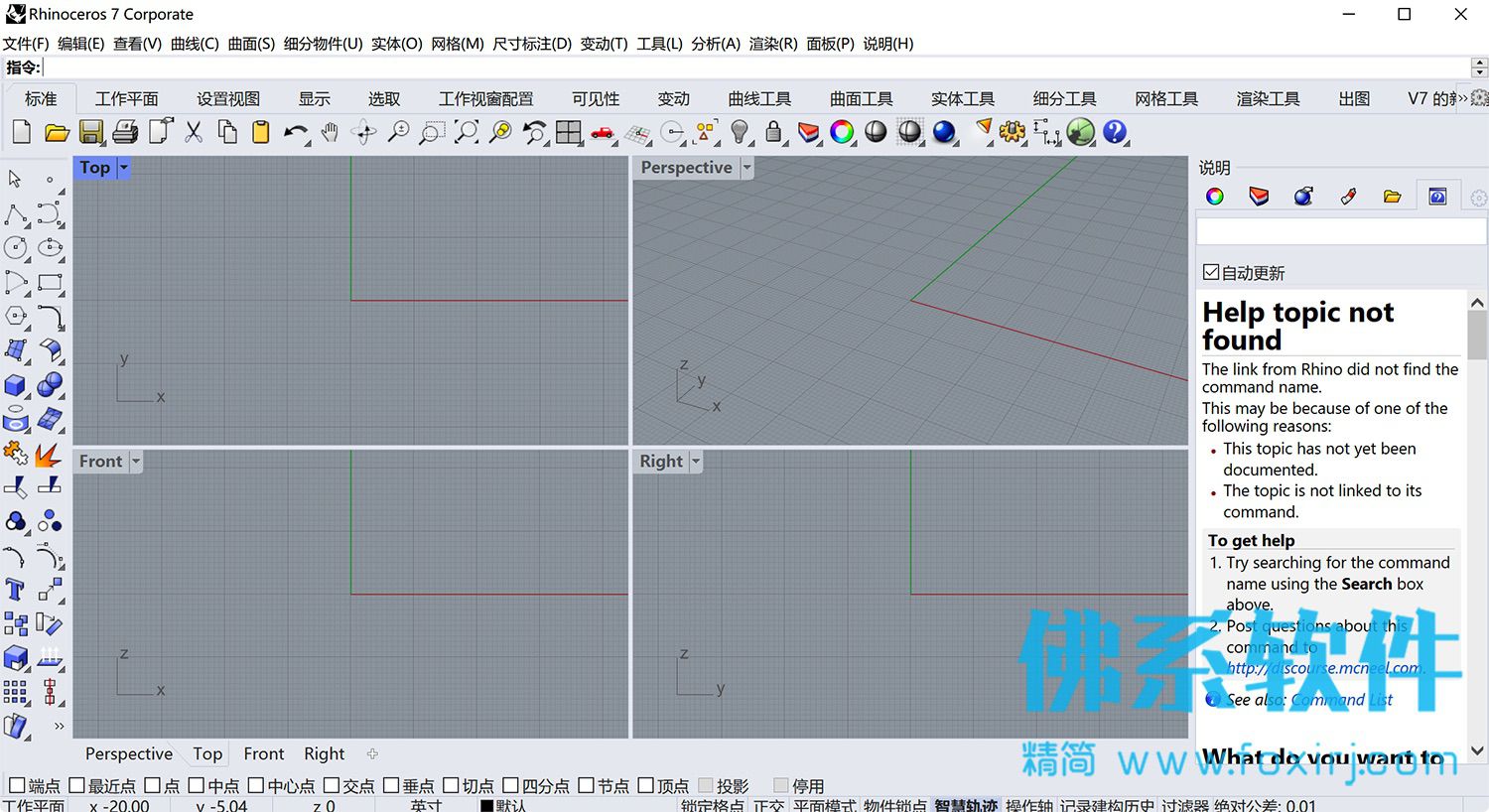Open the Layers panel icon in right panel
Screen dimensions: 1489x812
[x=1259, y=197]
